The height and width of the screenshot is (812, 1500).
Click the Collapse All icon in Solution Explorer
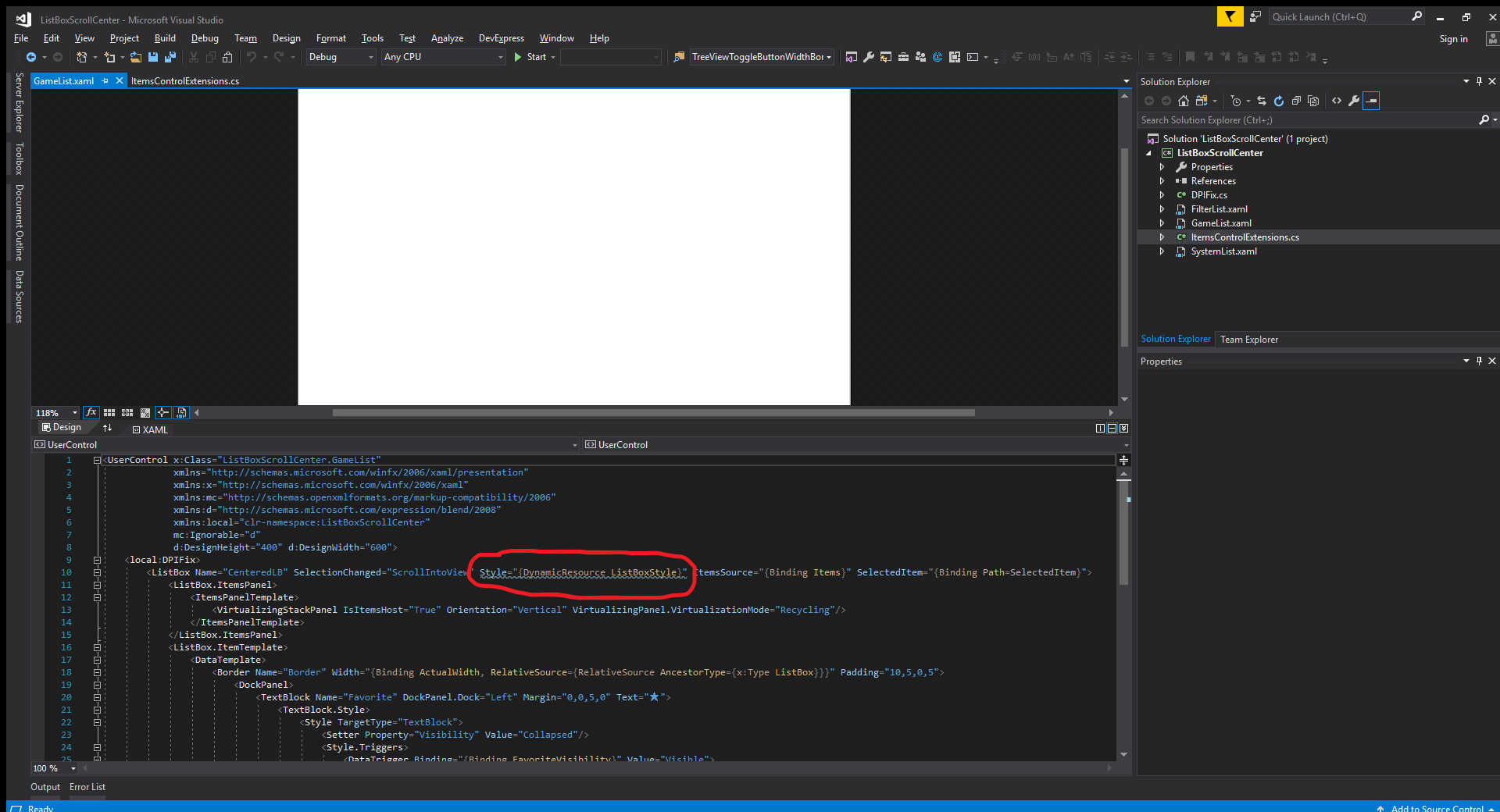(x=1296, y=101)
